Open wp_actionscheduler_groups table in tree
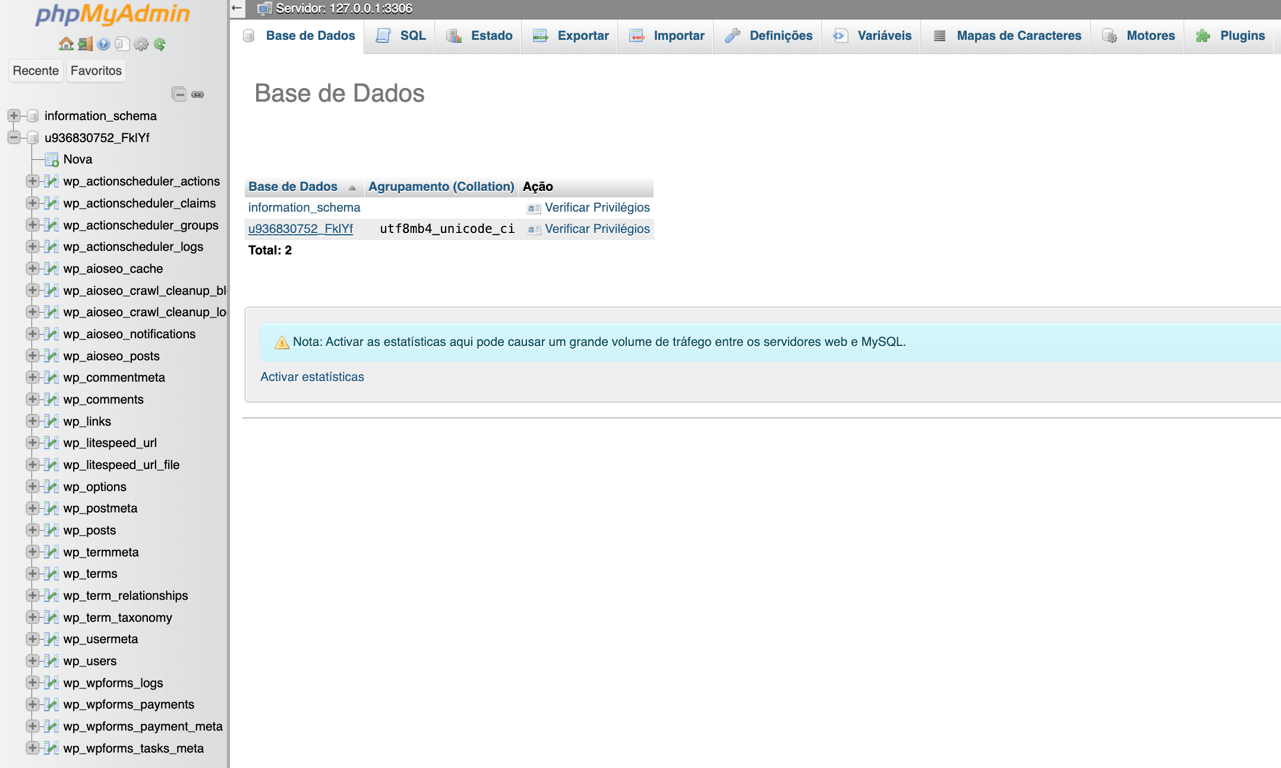Screen dimensions: 1281x768 point(140,225)
